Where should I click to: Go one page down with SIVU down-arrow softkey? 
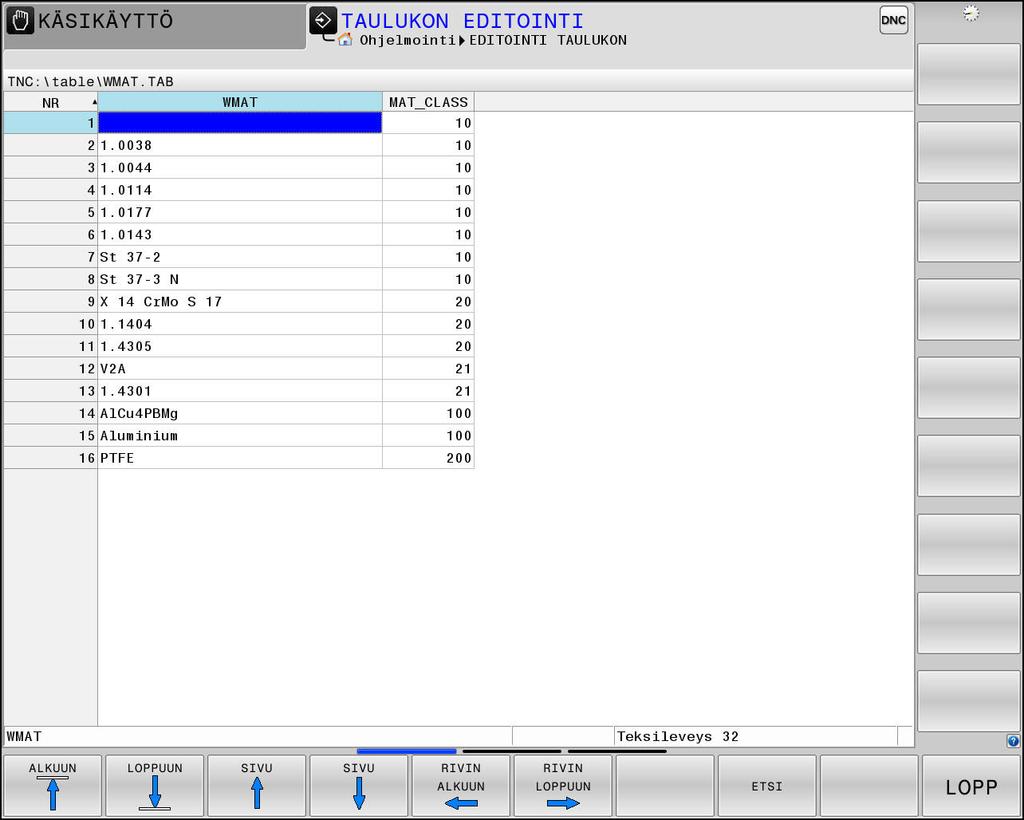(x=359, y=785)
